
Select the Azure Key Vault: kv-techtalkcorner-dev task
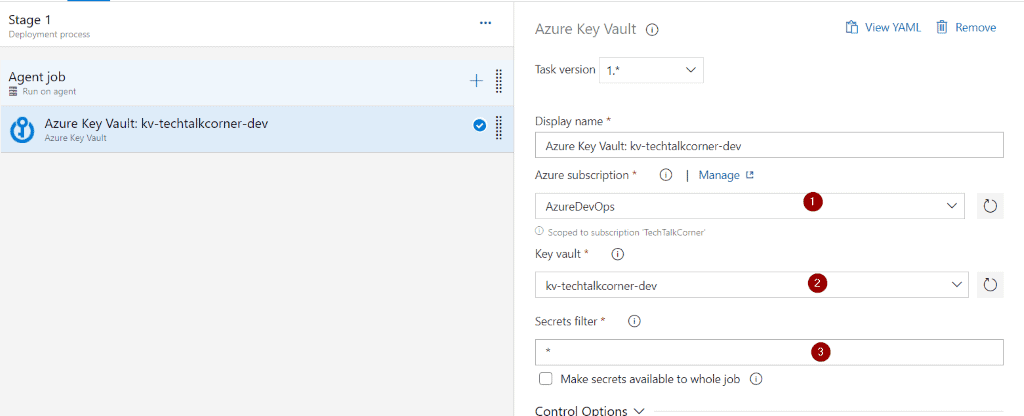point(257,129)
